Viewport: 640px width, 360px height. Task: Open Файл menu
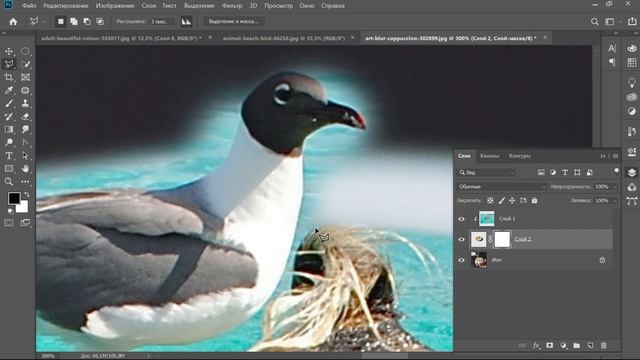click(29, 6)
